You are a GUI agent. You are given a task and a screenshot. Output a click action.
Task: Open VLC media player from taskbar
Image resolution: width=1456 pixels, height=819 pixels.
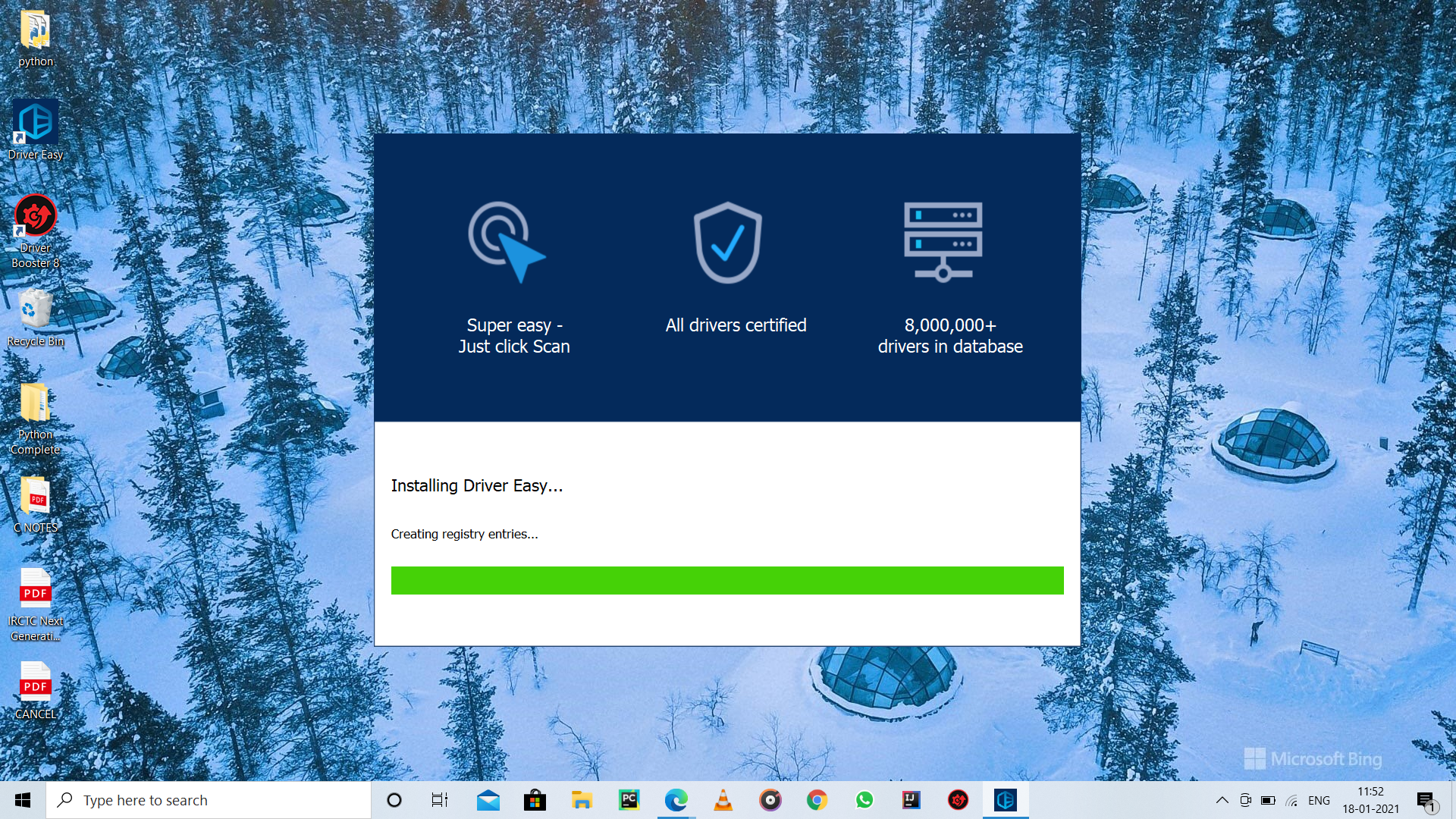coord(723,800)
